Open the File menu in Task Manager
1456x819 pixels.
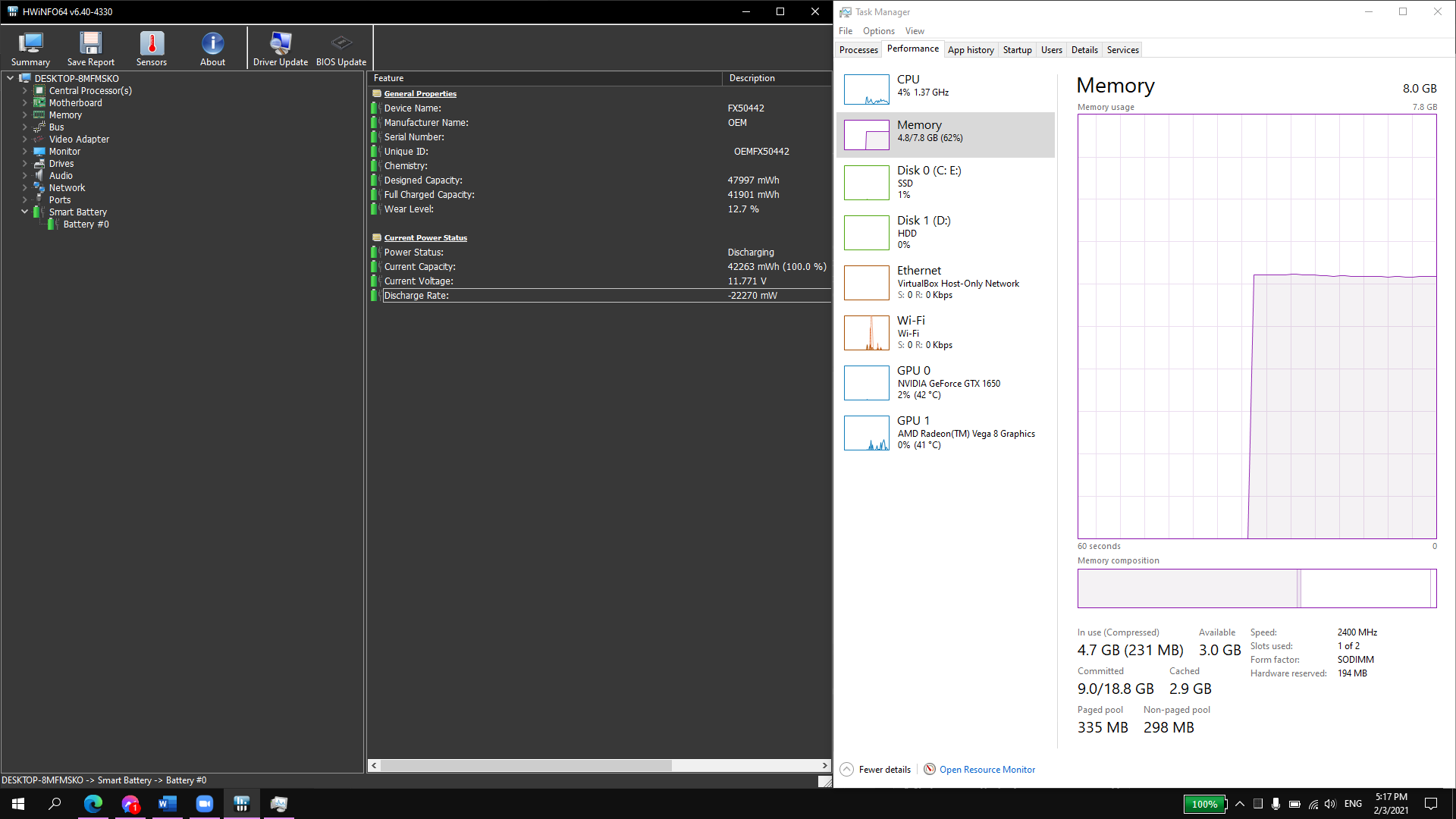846,31
